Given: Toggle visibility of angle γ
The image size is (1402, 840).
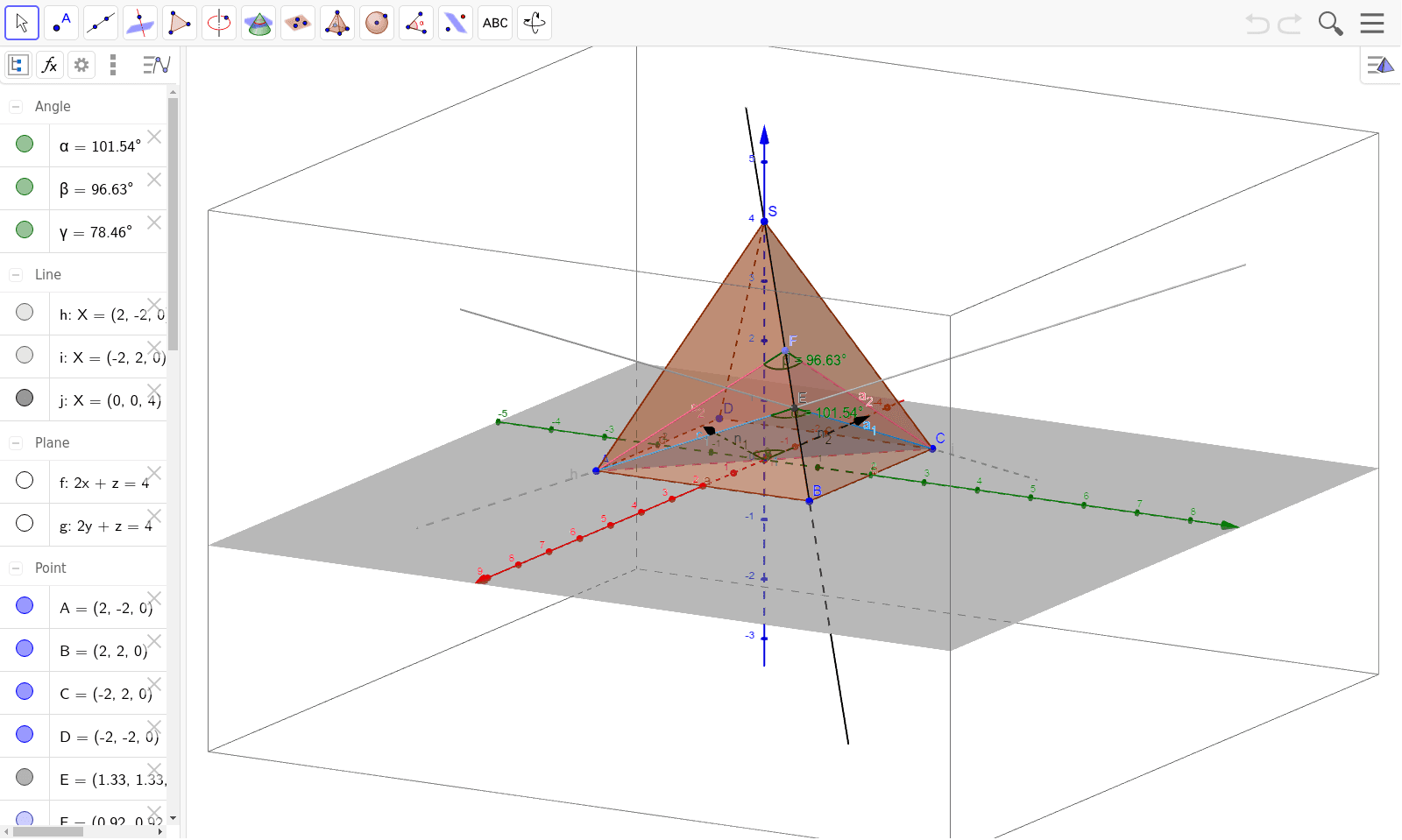Looking at the screenshot, I should tap(25, 229).
